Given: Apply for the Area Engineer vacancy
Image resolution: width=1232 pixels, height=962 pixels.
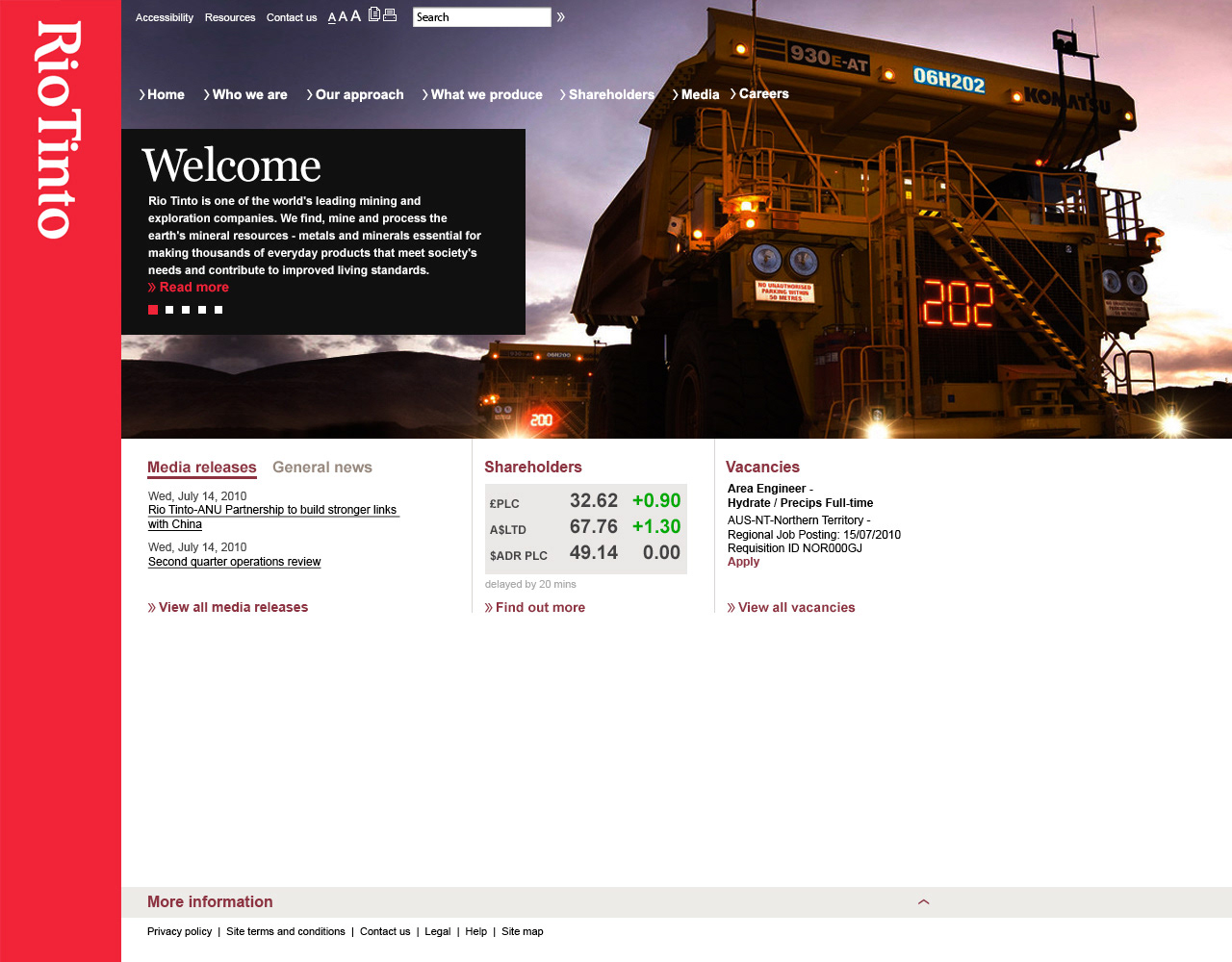Looking at the screenshot, I should pos(743,562).
